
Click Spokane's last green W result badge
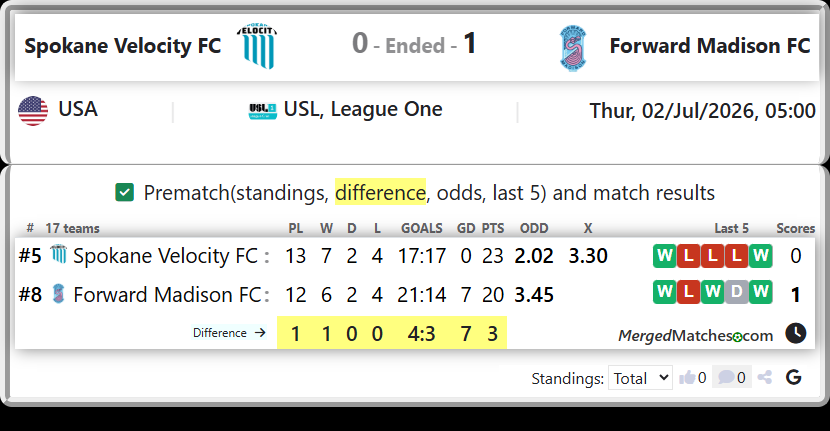point(760,256)
